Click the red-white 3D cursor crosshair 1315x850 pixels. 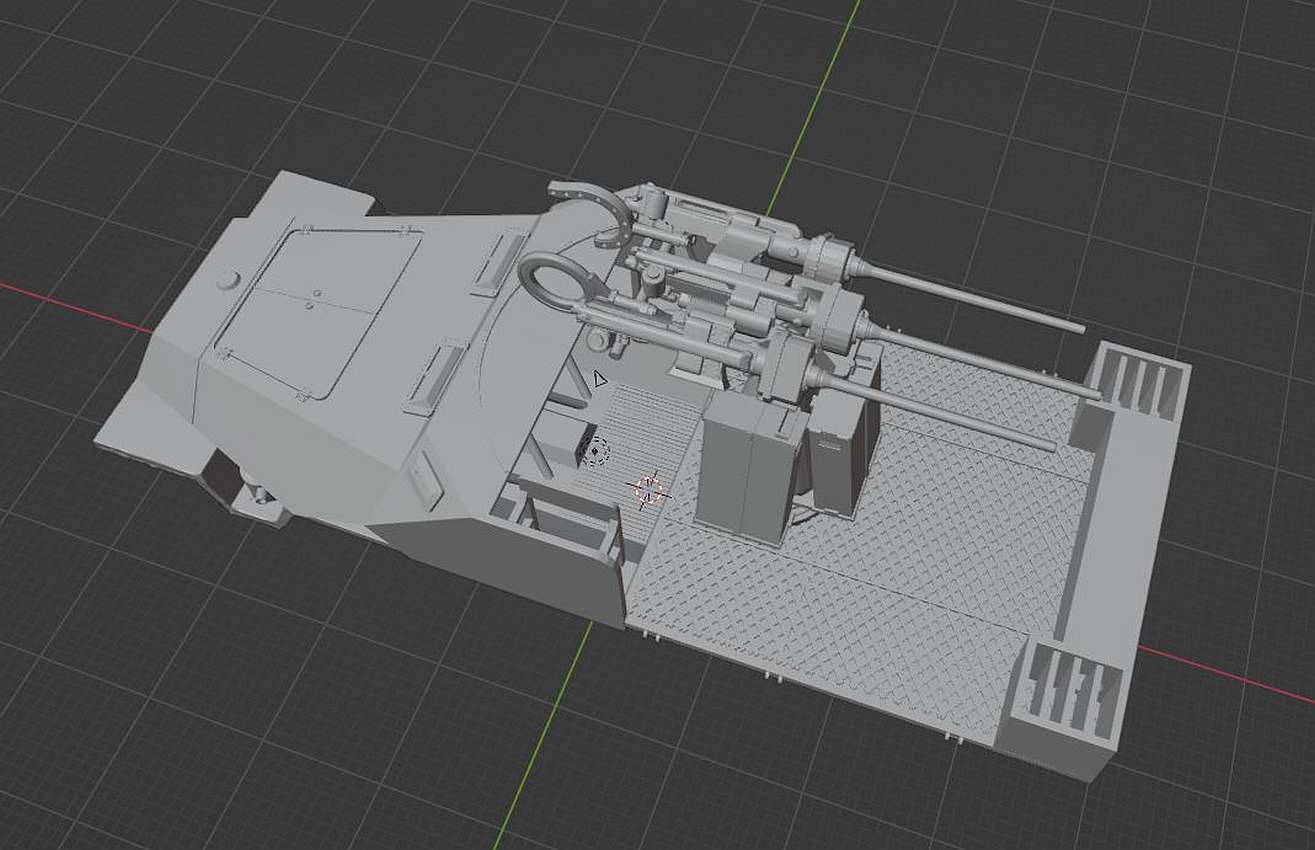point(649,488)
